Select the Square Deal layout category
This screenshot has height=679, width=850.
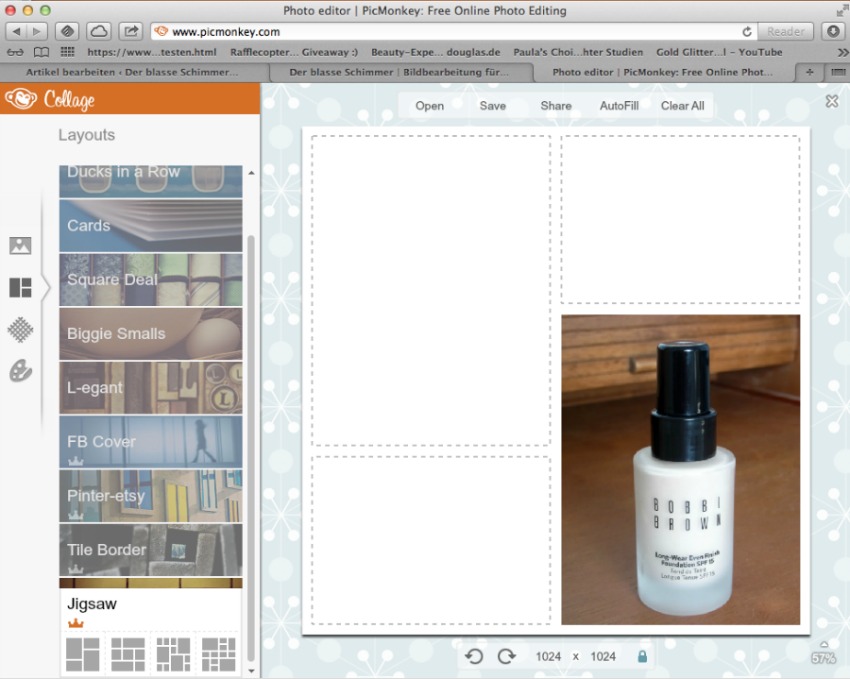(151, 280)
